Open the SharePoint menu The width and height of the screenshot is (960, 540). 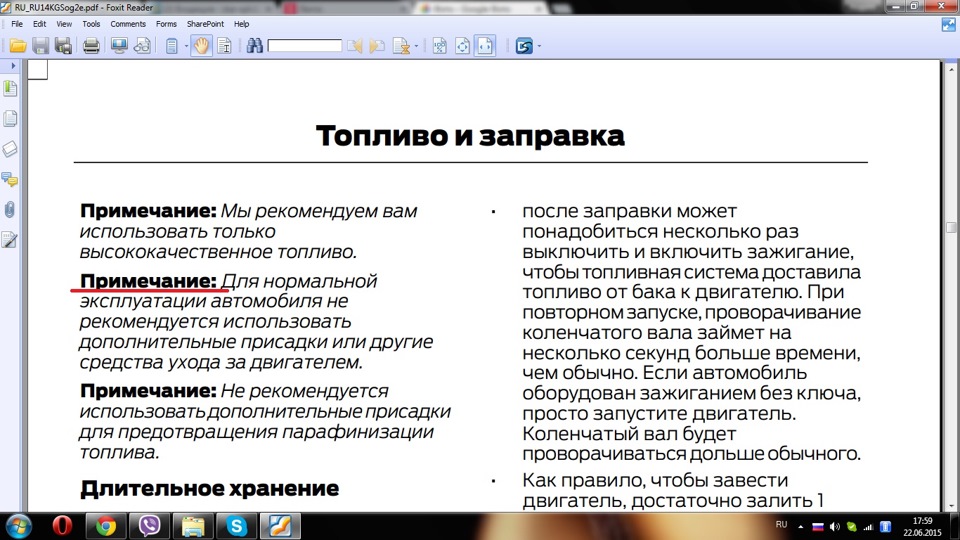[x=205, y=24]
